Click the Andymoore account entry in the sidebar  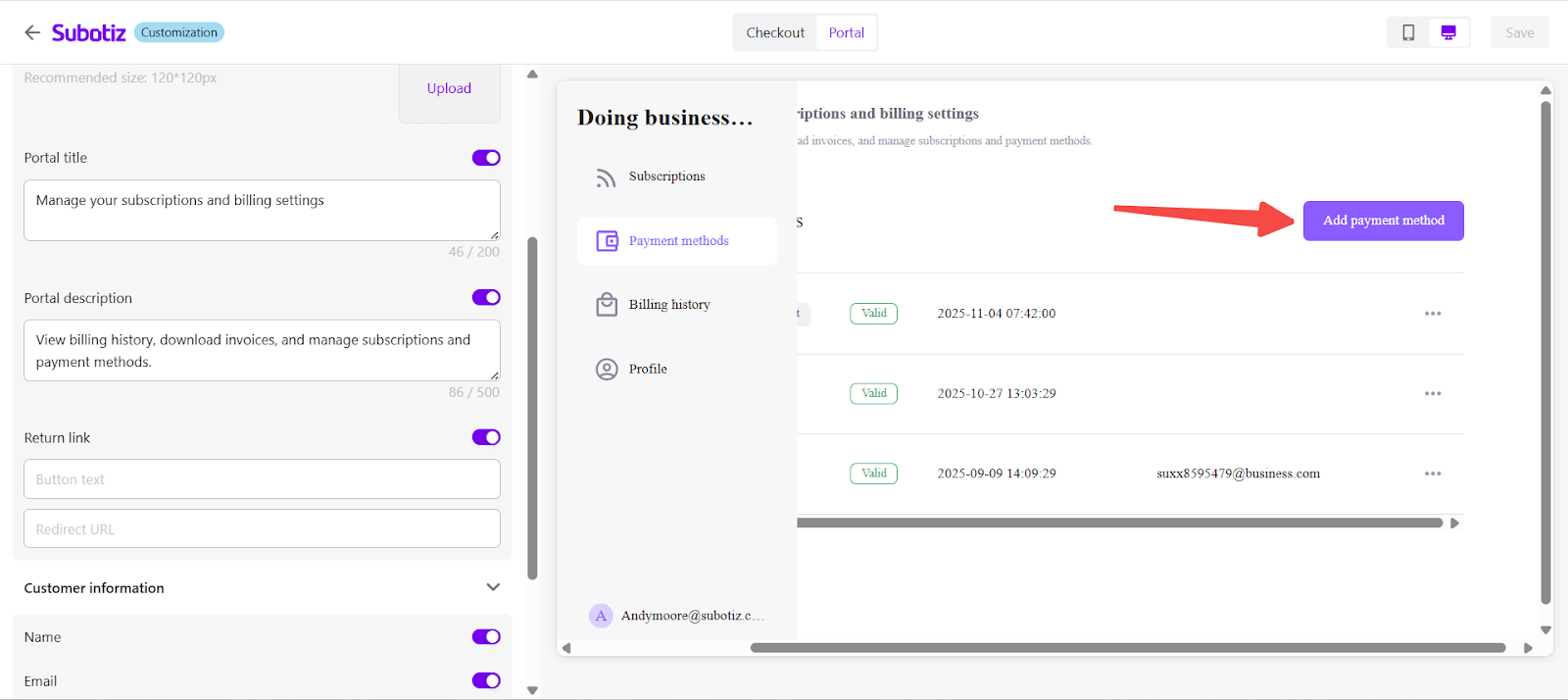(x=677, y=616)
